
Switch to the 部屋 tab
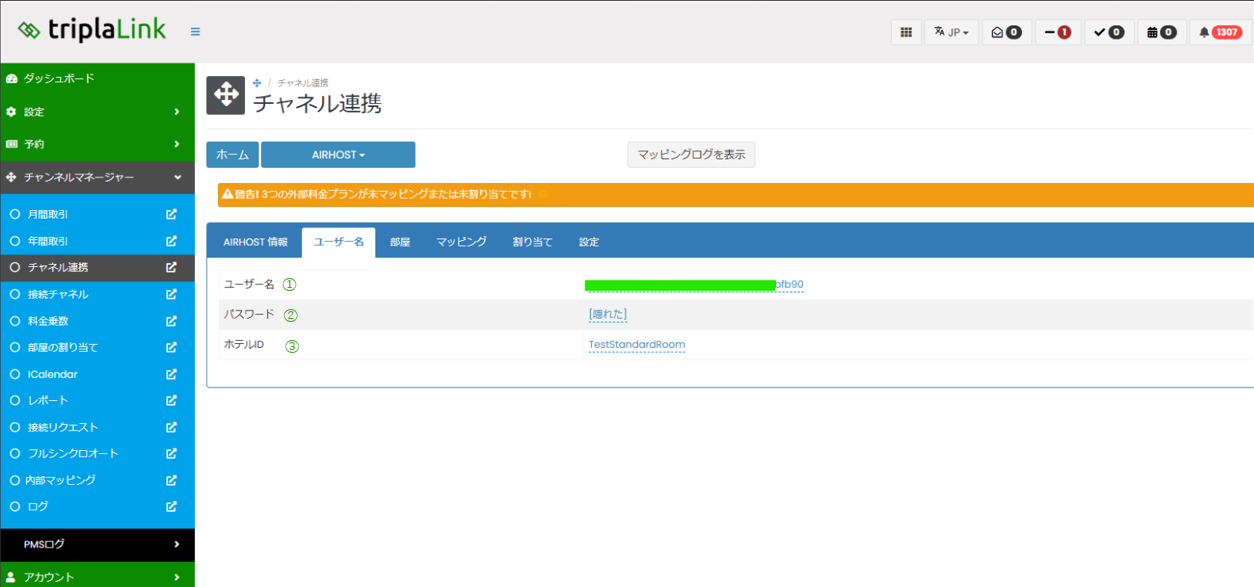(400, 242)
